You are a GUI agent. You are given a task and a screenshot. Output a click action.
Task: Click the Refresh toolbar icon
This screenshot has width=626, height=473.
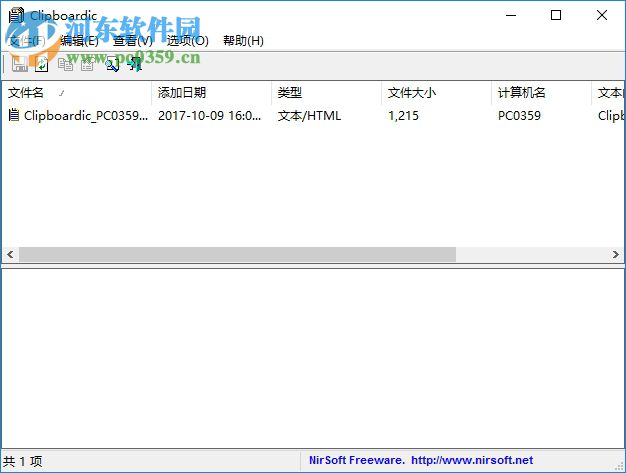pyautogui.click(x=42, y=64)
